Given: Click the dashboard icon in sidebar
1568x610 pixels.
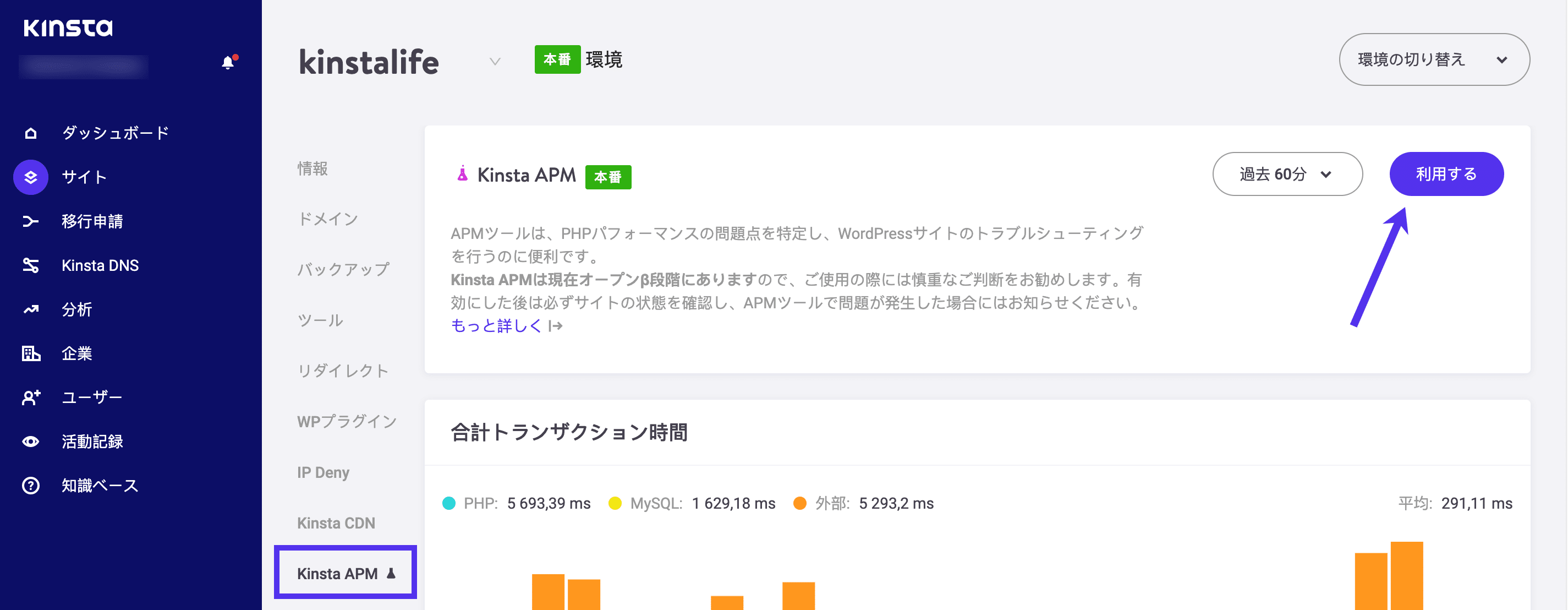Looking at the screenshot, I should (x=29, y=132).
